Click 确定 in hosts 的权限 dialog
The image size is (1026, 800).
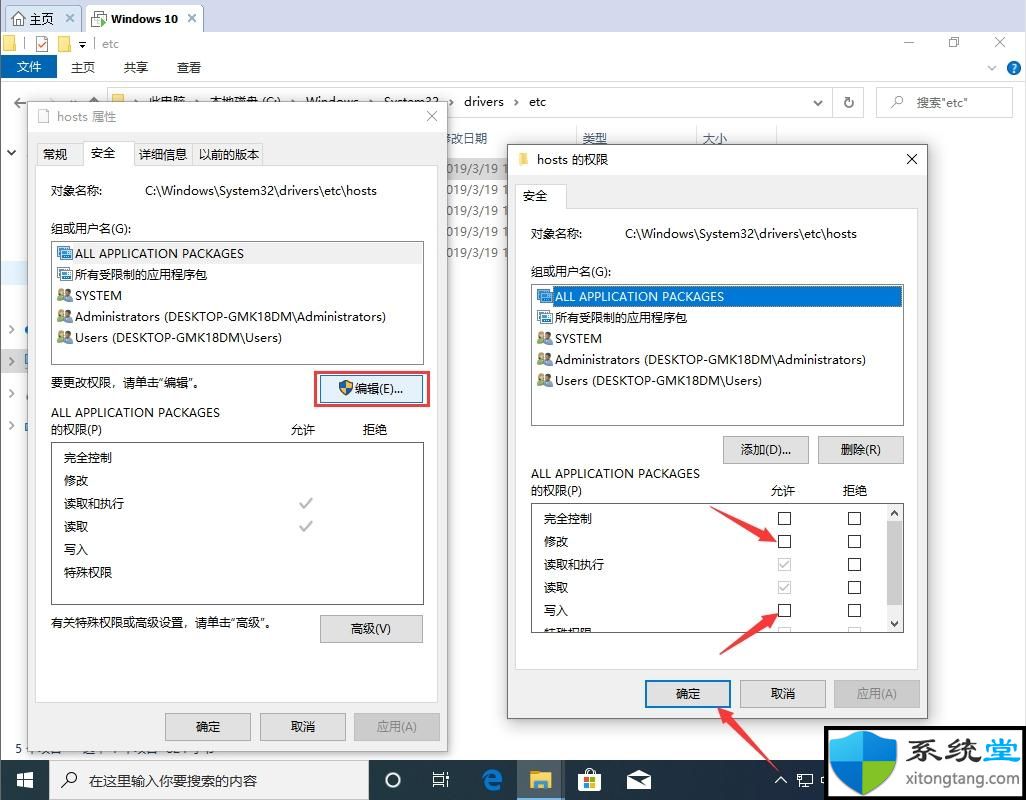(x=688, y=693)
